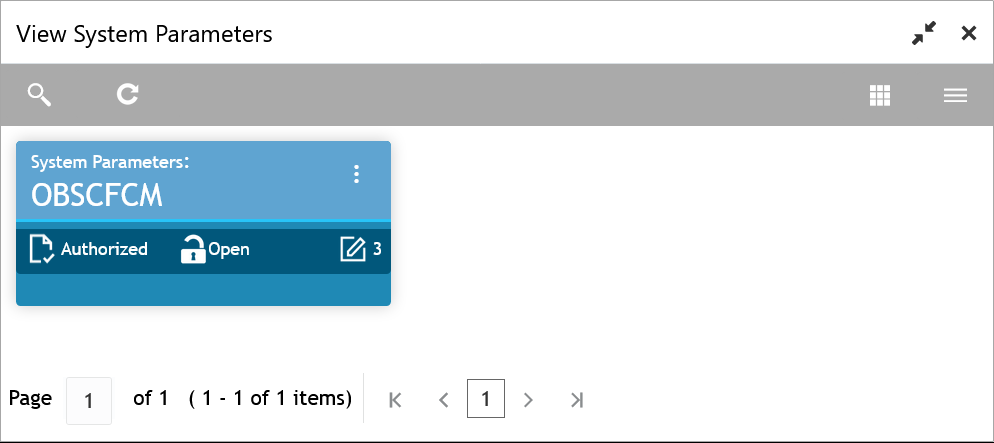Refresh the system parameters list

coord(127,94)
